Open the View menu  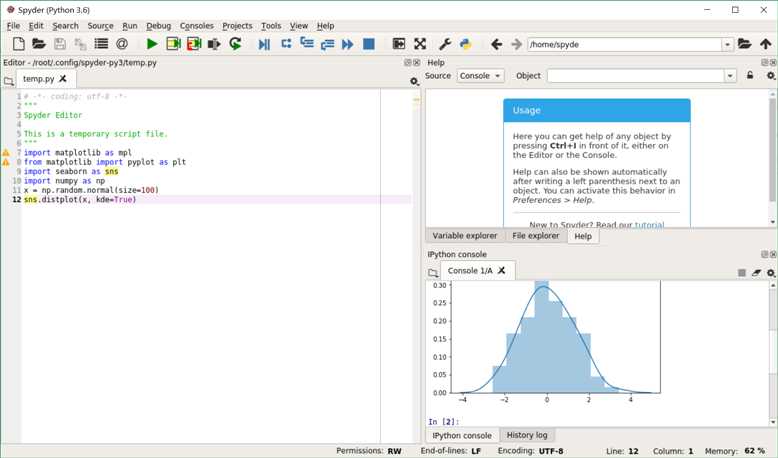tap(299, 26)
